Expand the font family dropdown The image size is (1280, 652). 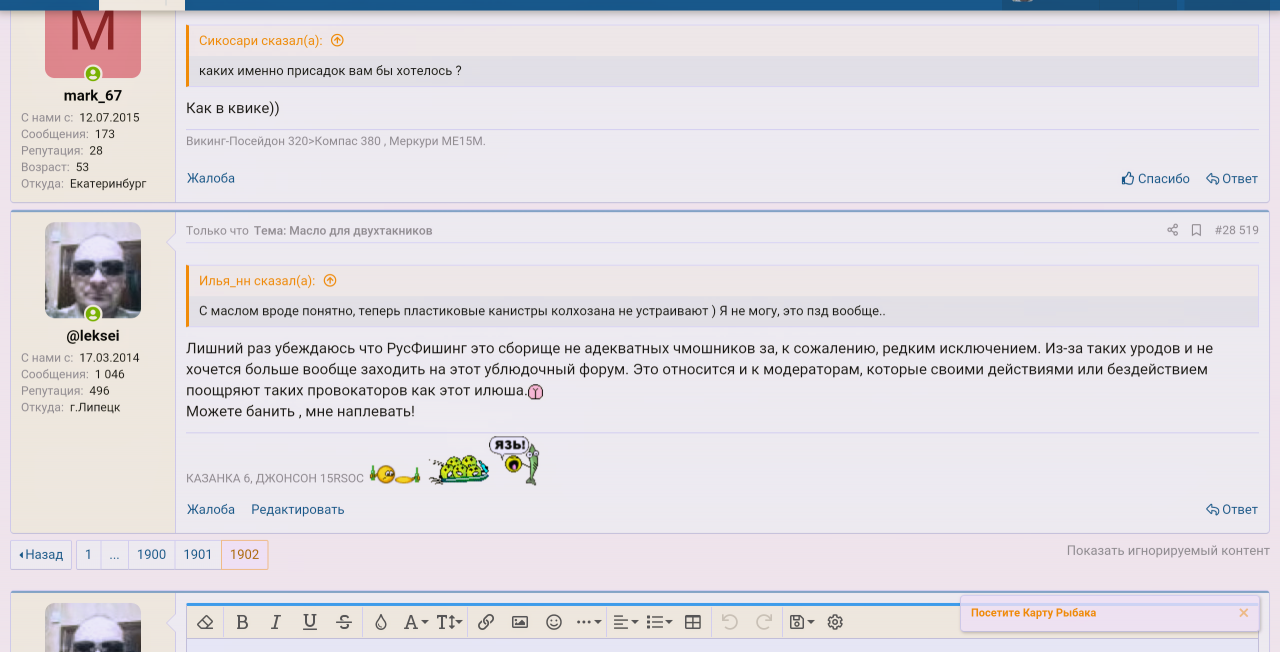416,622
